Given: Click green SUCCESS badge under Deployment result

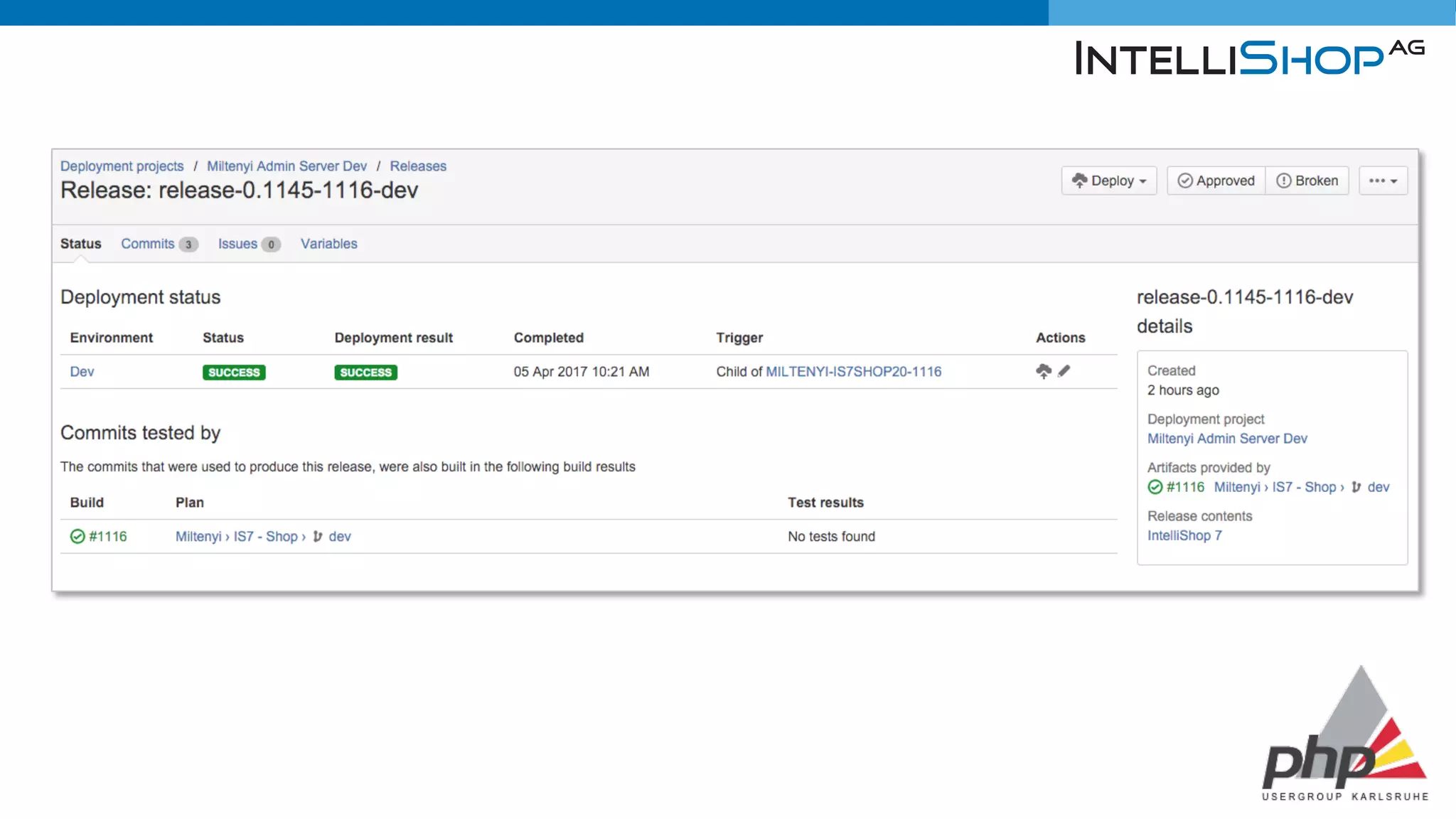Looking at the screenshot, I should 365,373.
